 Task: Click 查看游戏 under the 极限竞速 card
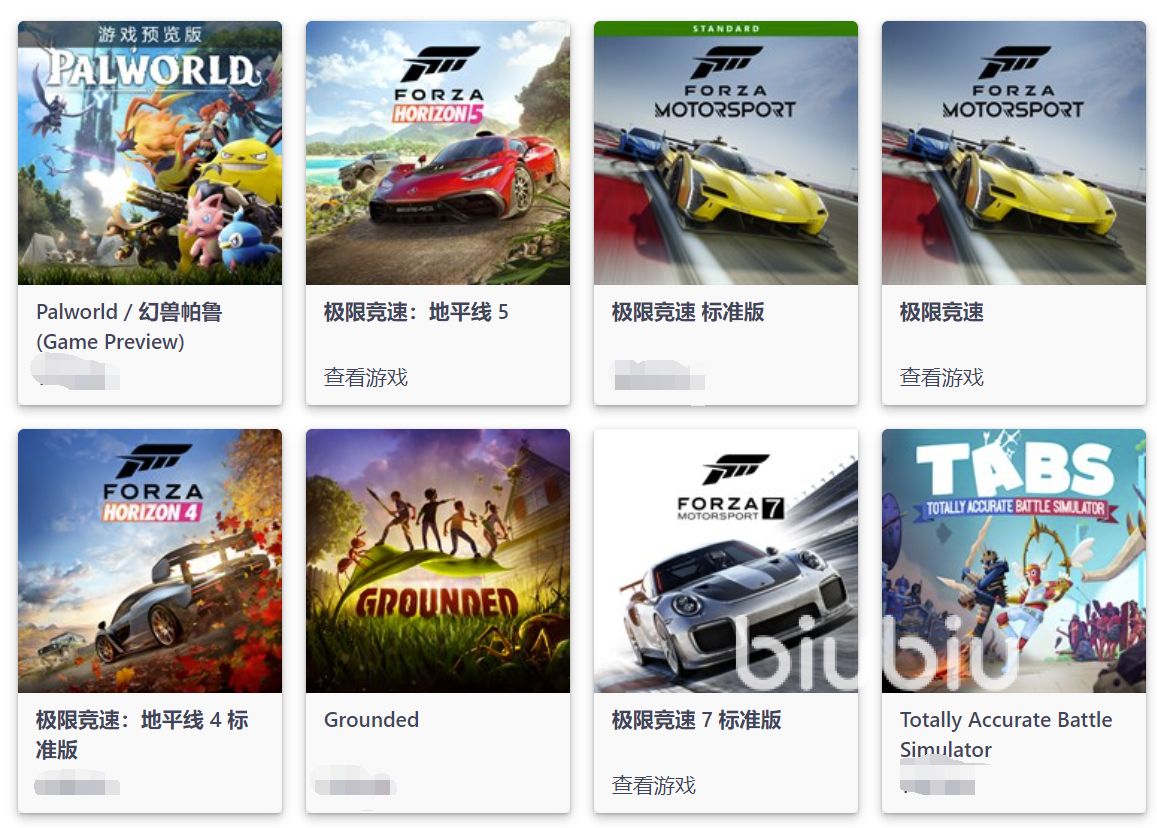coord(942,377)
